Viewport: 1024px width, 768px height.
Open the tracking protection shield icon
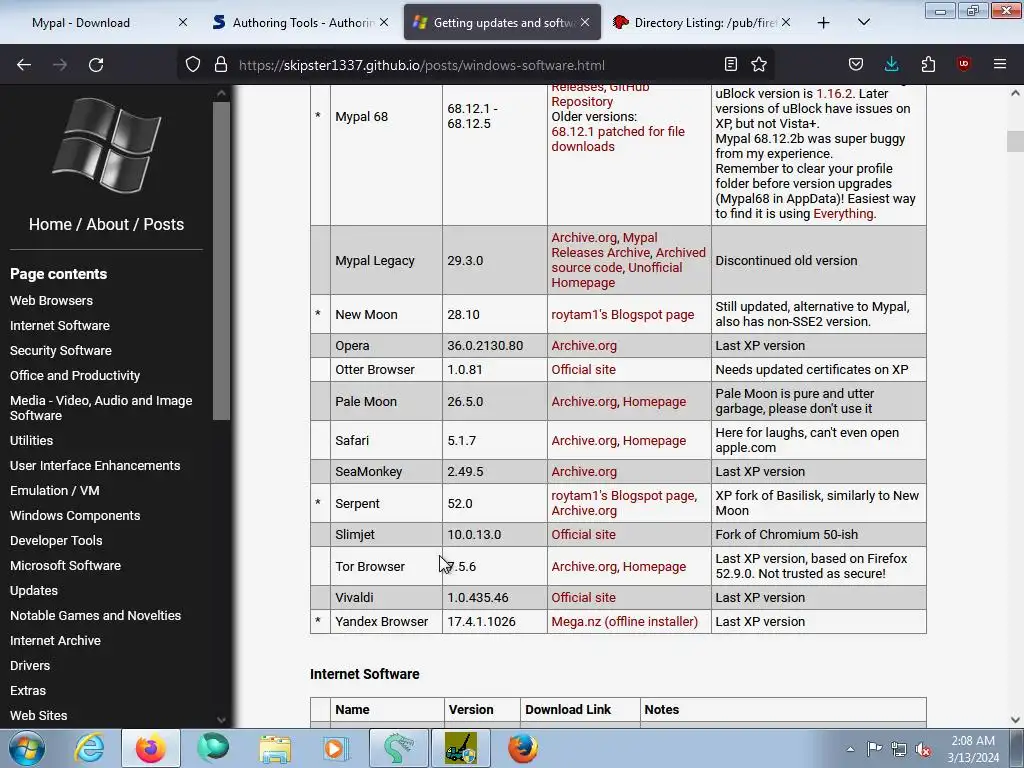pos(193,64)
